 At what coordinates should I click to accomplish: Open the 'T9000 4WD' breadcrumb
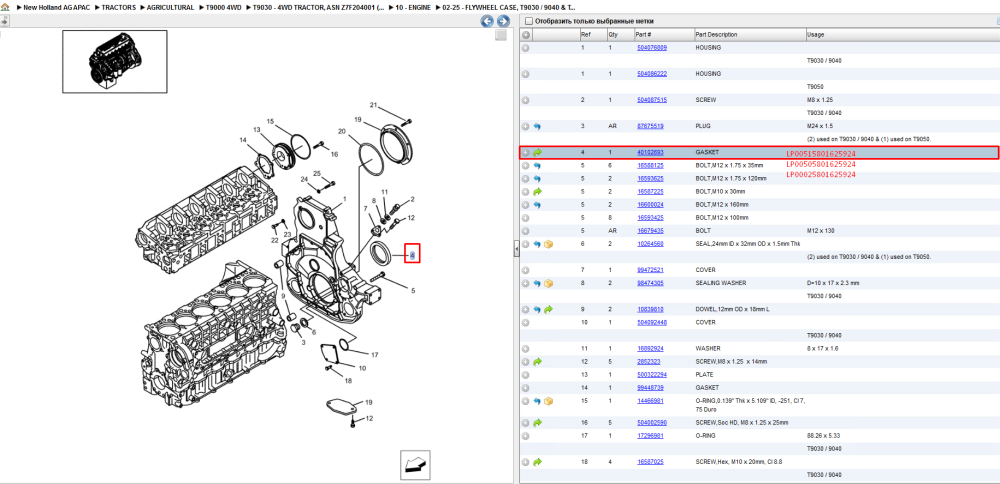(x=223, y=7)
